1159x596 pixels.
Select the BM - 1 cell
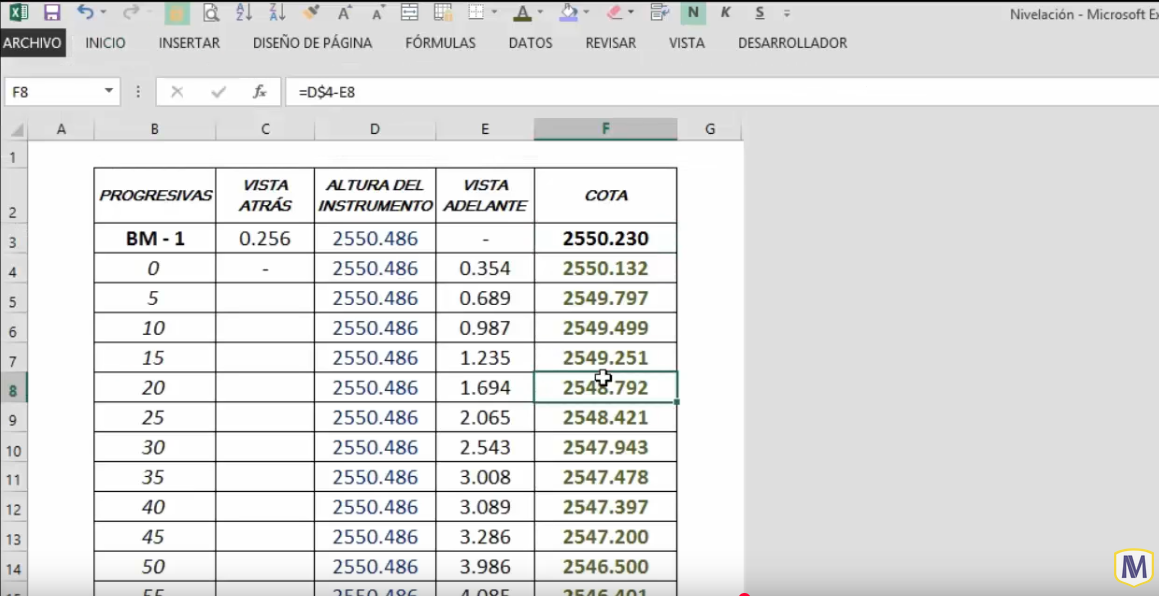154,239
